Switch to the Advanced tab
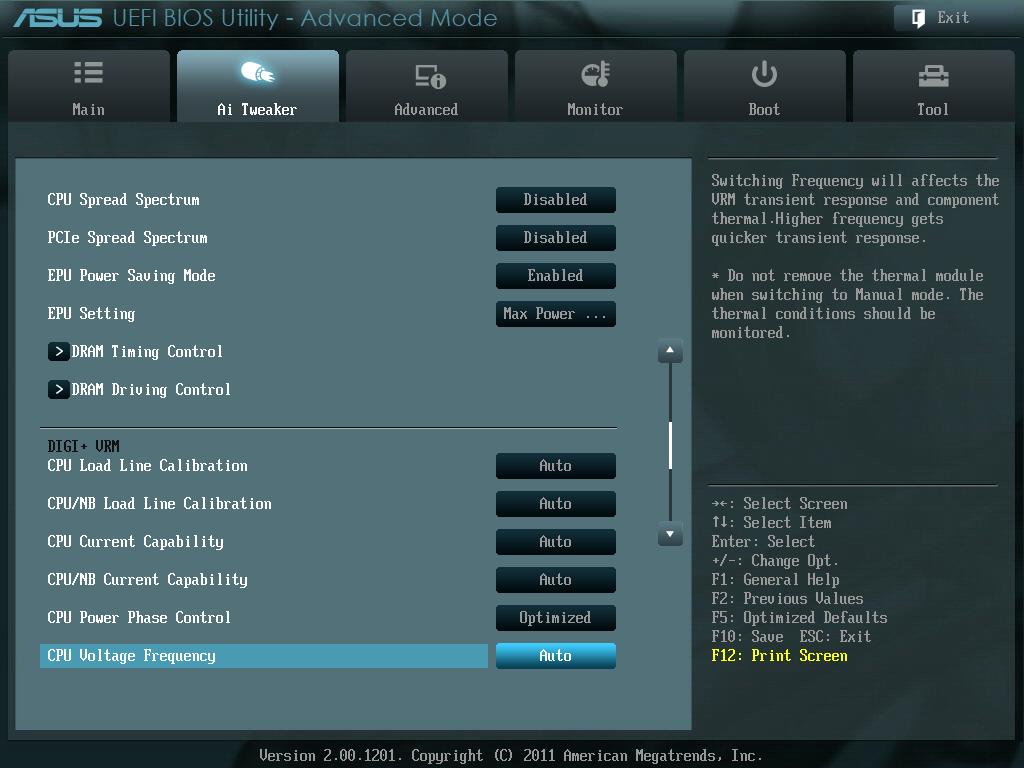This screenshot has width=1024, height=768. point(426,86)
